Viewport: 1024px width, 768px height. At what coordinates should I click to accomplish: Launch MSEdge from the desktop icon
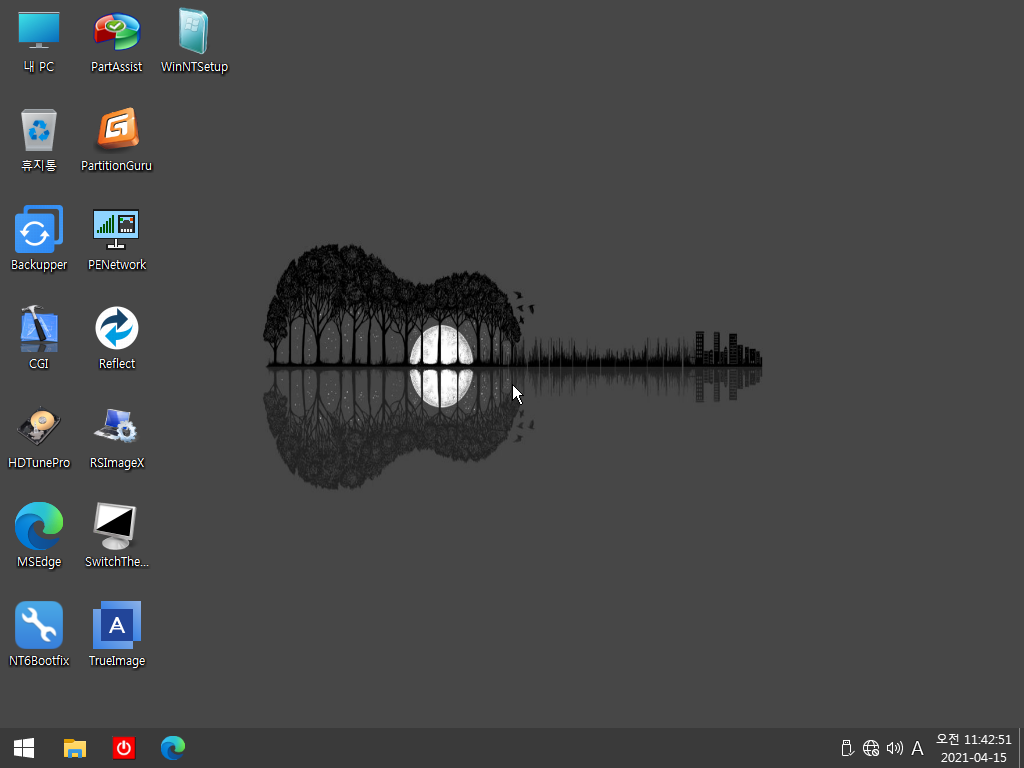(39, 536)
